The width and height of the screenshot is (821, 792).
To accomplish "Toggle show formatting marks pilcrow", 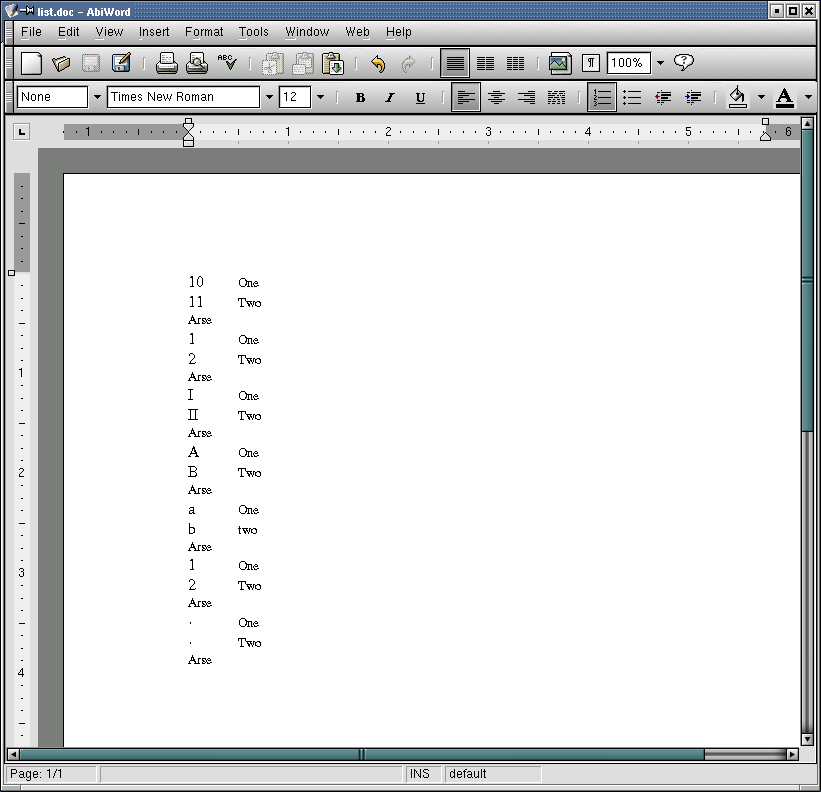I will pyautogui.click(x=591, y=63).
